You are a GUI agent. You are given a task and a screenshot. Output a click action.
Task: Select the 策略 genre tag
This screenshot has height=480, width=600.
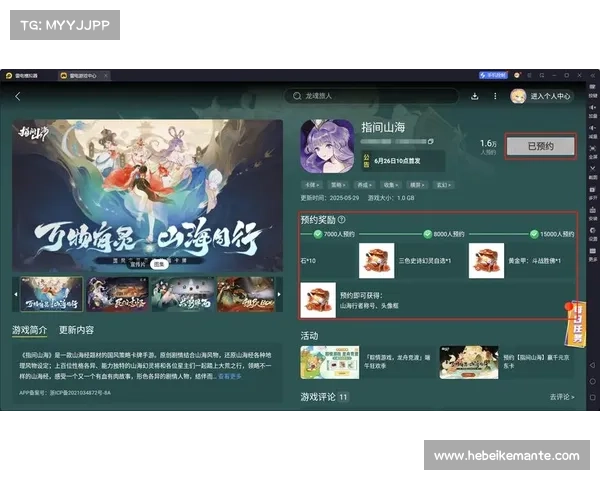338,185
